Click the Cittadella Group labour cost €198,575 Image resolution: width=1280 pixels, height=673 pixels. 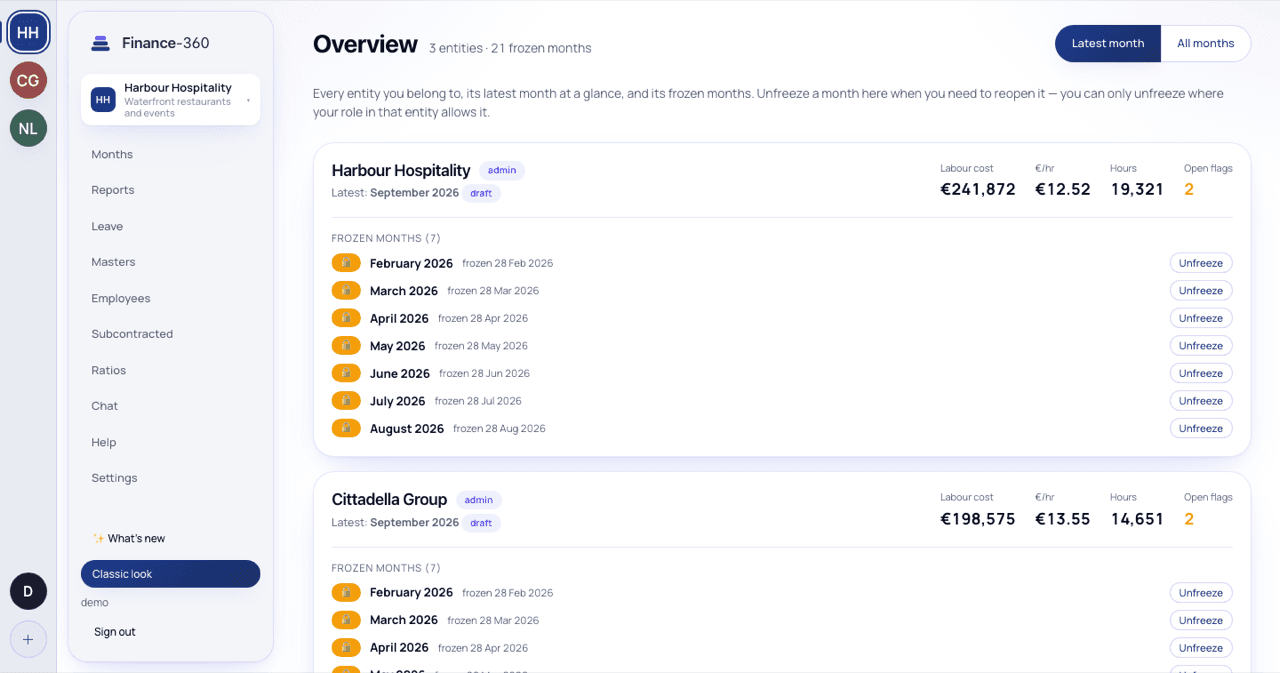(978, 518)
